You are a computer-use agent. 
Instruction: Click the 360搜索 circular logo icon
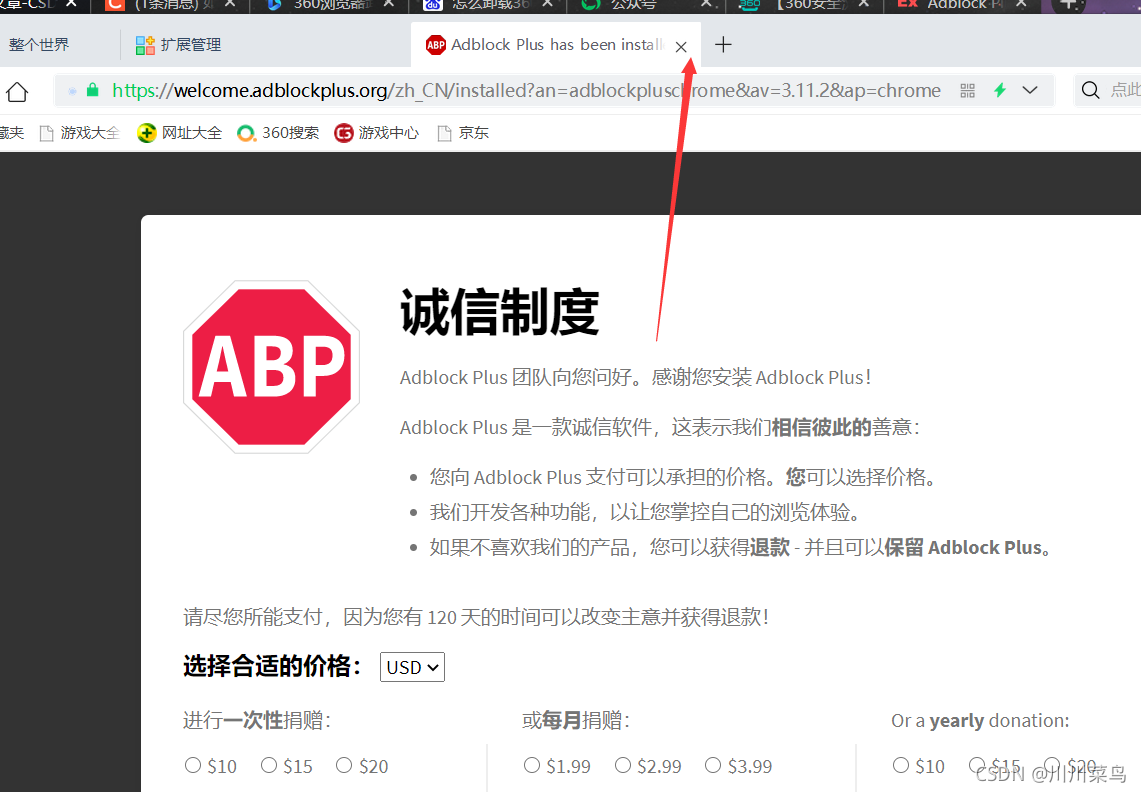coord(247,133)
